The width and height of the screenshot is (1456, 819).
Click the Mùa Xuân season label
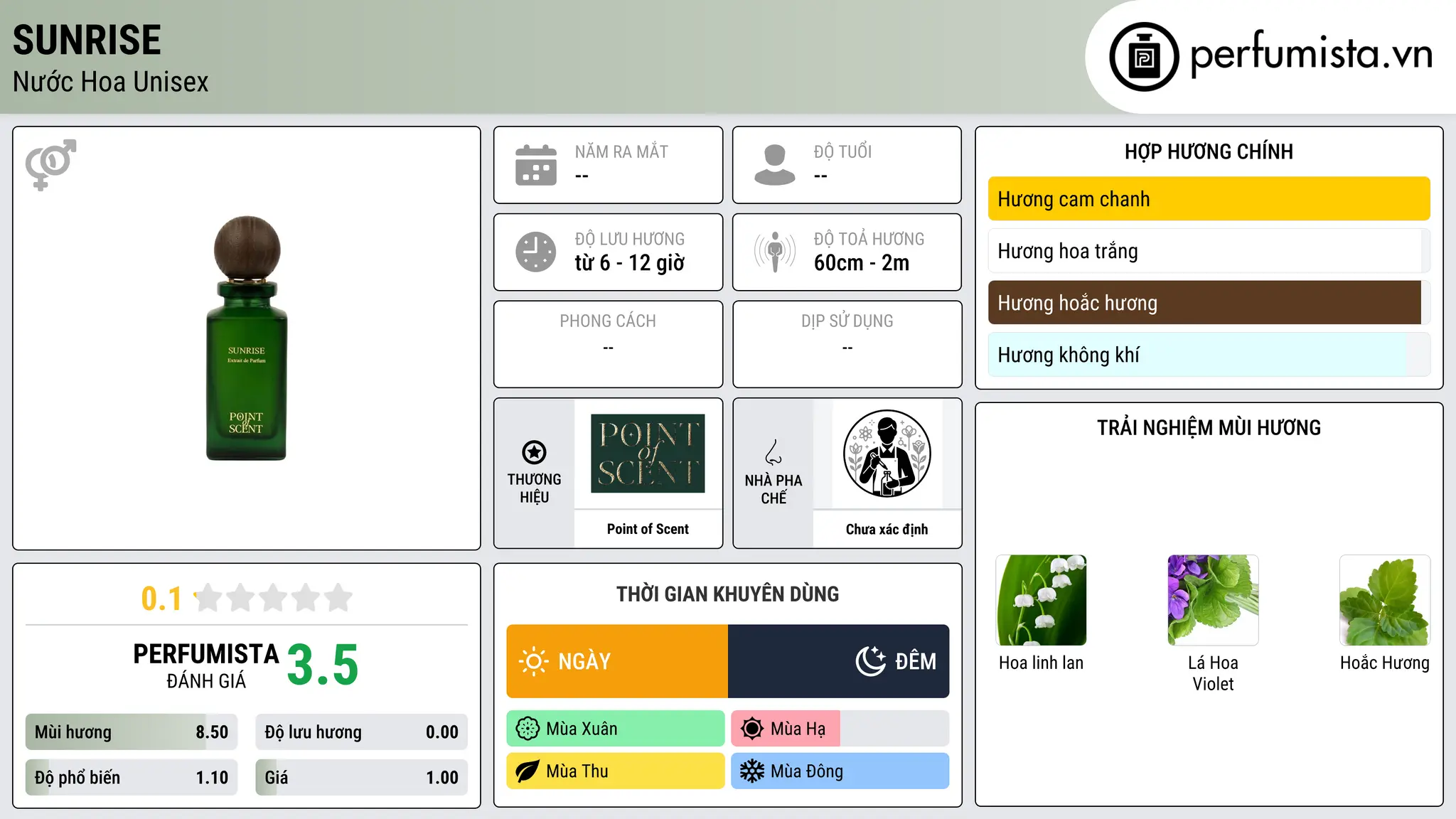click(582, 729)
